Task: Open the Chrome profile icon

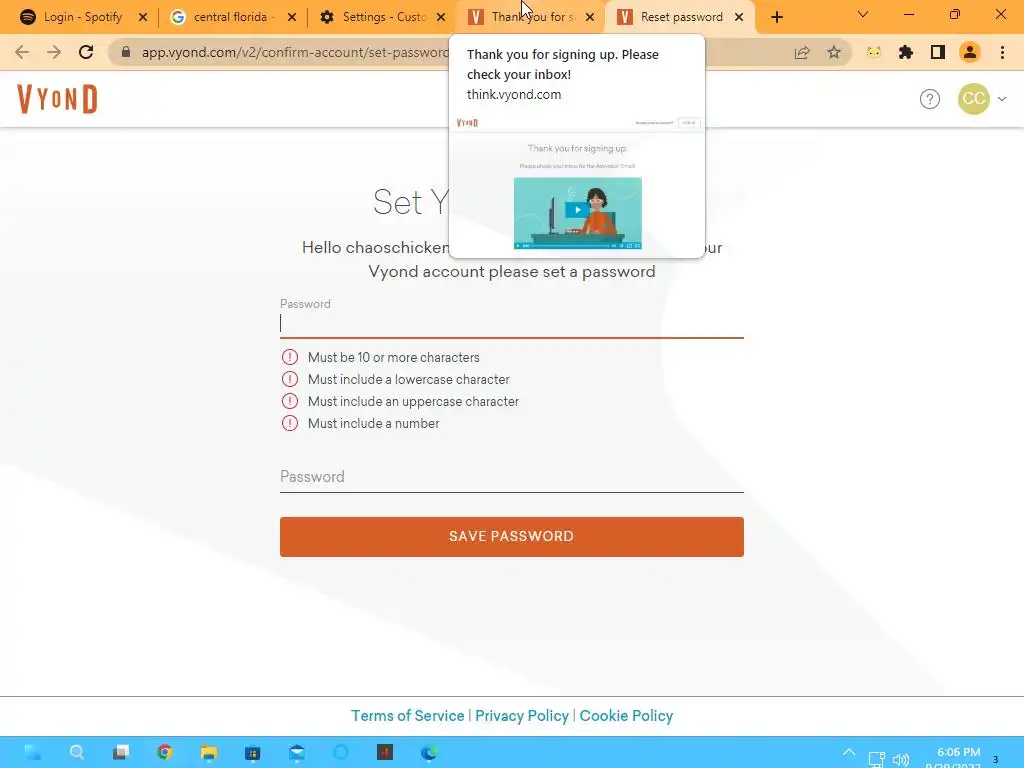Action: [x=970, y=52]
